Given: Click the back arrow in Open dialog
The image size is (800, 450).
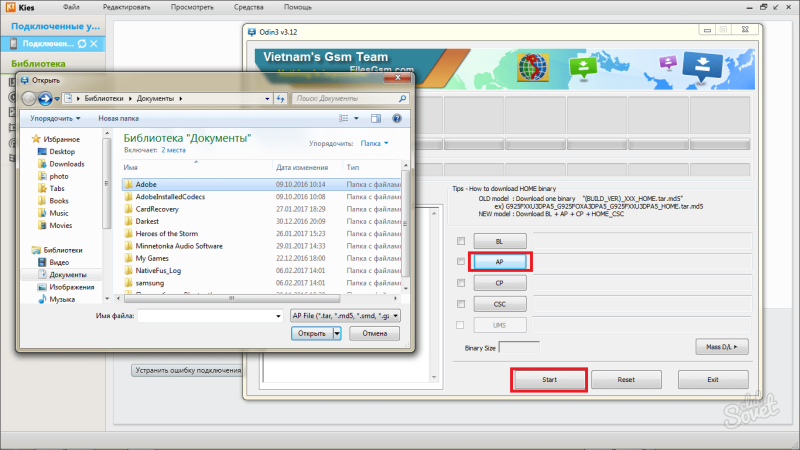Looking at the screenshot, I should pos(29,98).
